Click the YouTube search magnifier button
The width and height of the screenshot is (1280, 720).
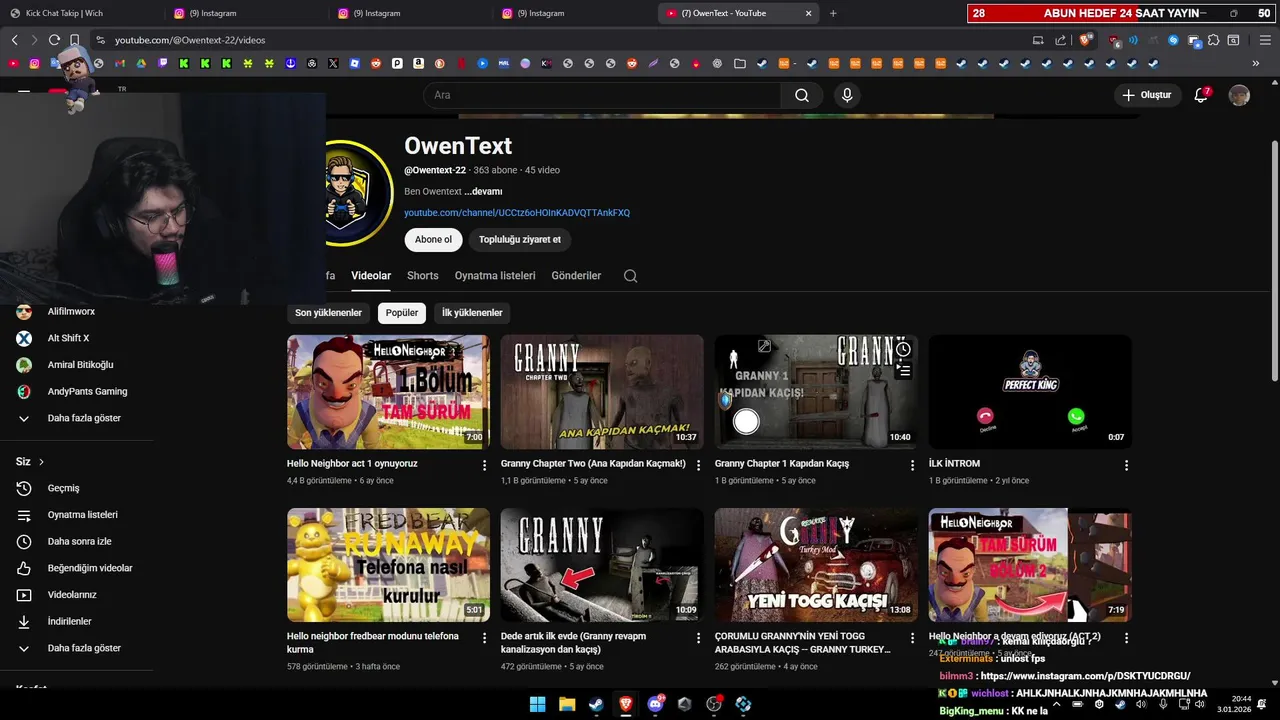pos(802,95)
